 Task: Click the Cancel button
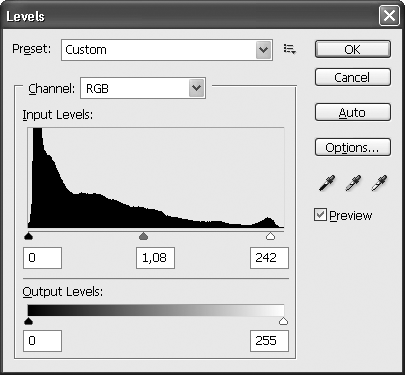(353, 77)
